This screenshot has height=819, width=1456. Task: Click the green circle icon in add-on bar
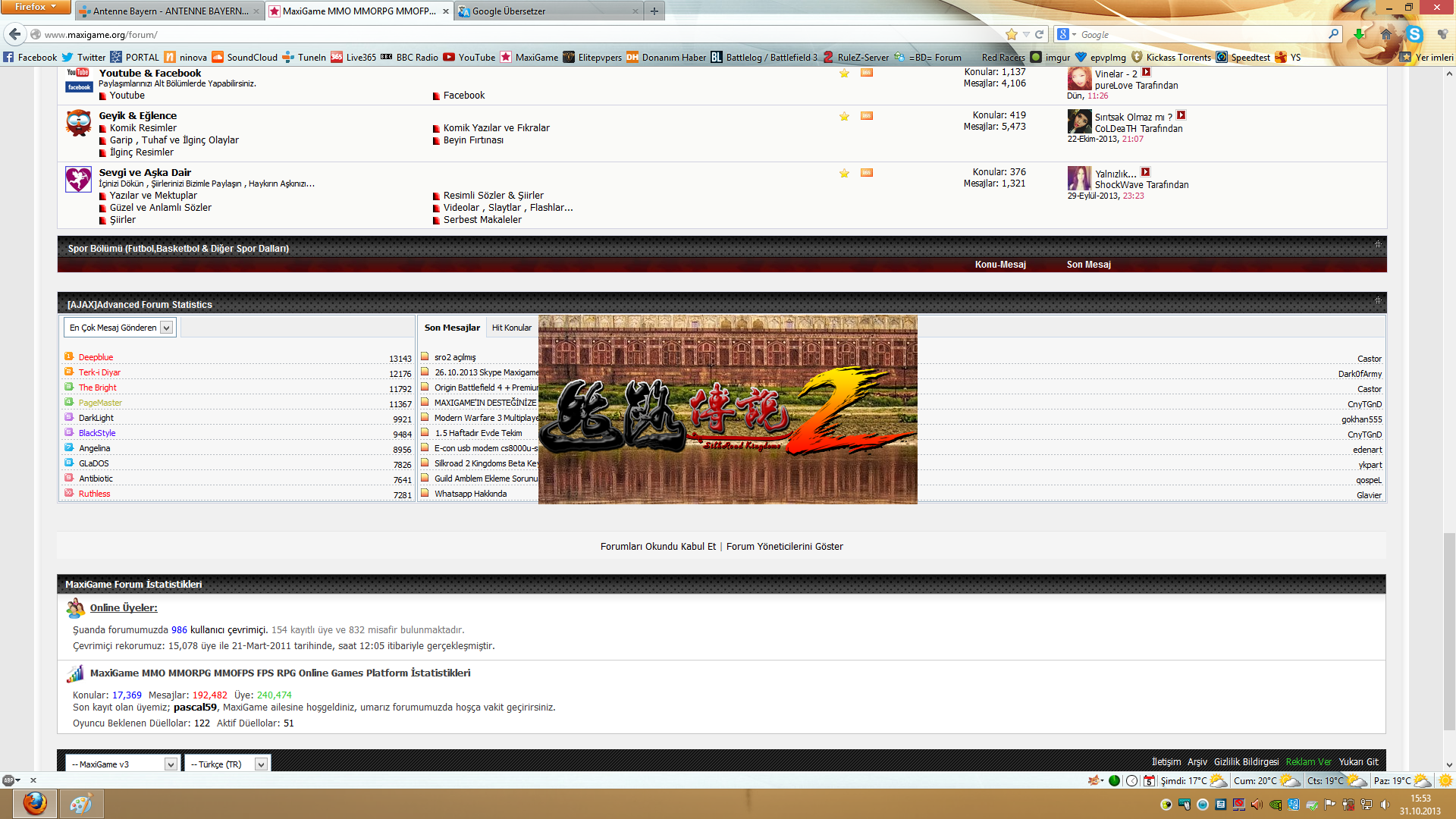pos(1114,780)
